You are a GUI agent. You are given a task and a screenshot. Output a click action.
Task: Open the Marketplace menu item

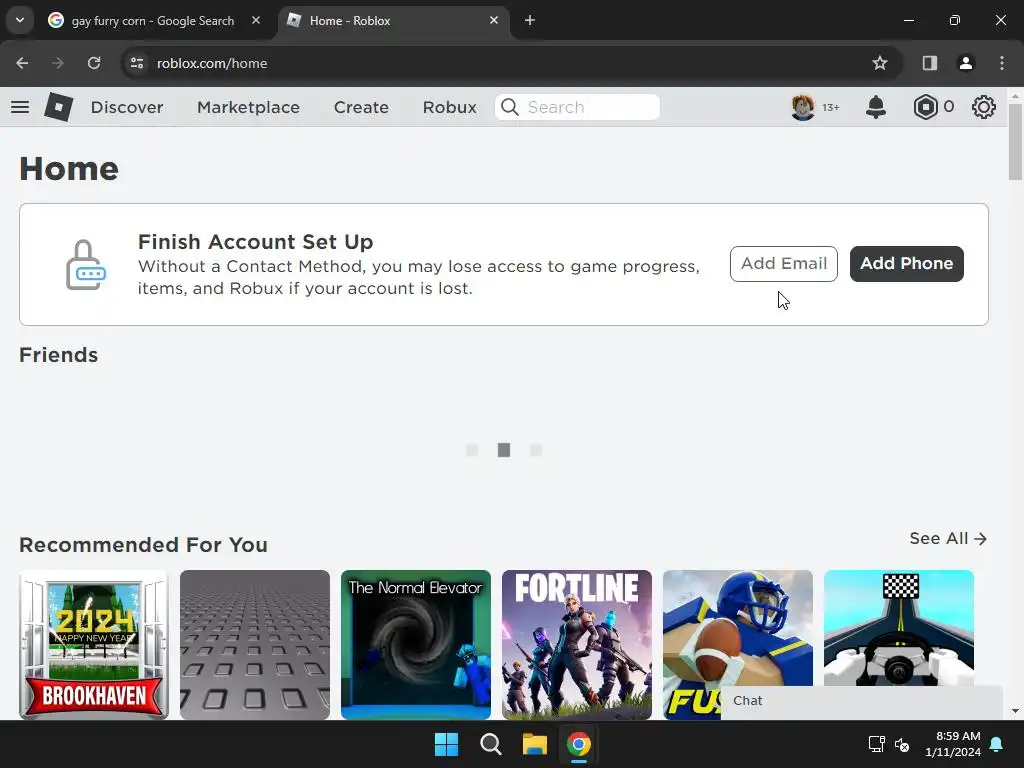click(x=248, y=107)
